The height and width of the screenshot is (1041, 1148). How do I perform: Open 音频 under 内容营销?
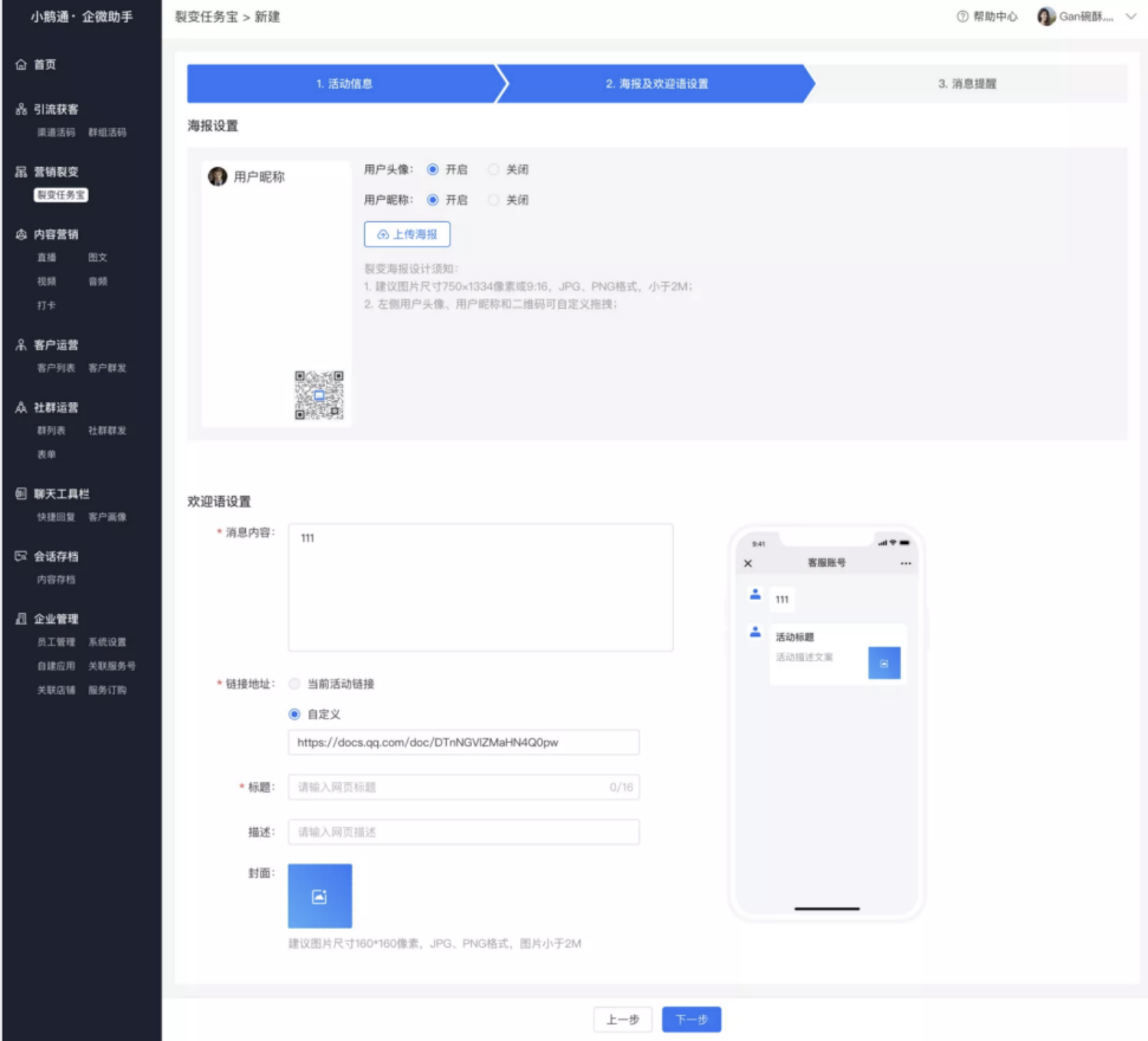click(98, 281)
